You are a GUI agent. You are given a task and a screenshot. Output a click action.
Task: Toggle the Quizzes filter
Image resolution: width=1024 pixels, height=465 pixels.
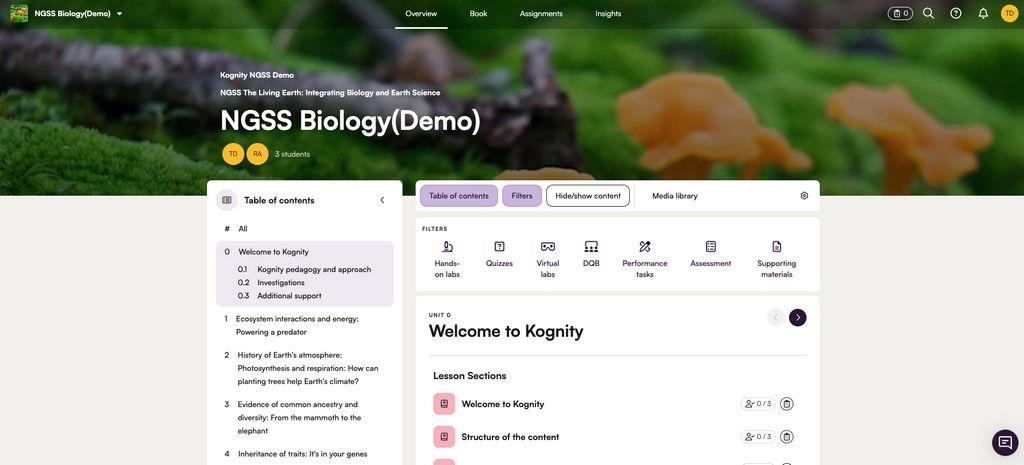499,254
